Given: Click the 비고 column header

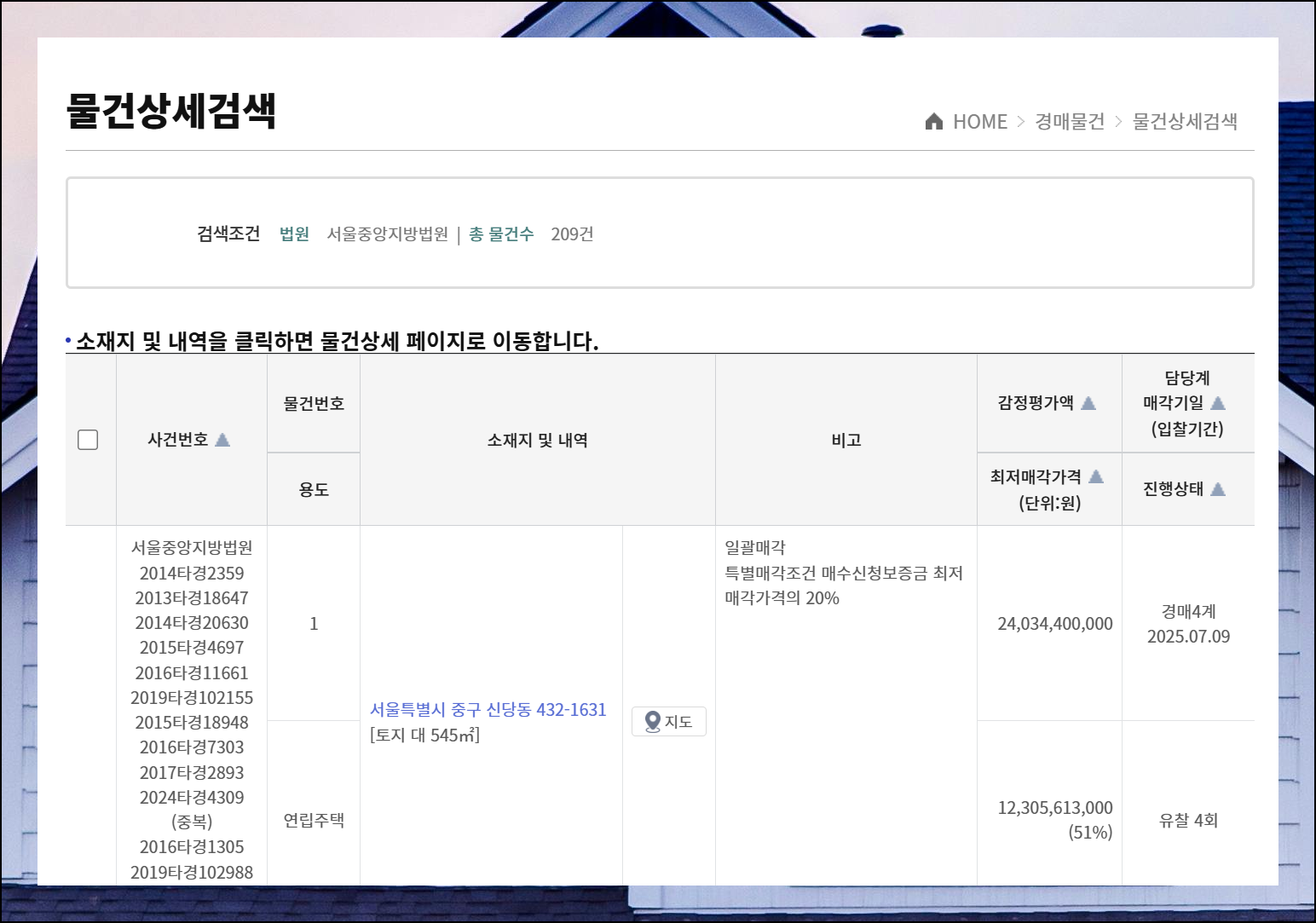Looking at the screenshot, I should [846, 441].
